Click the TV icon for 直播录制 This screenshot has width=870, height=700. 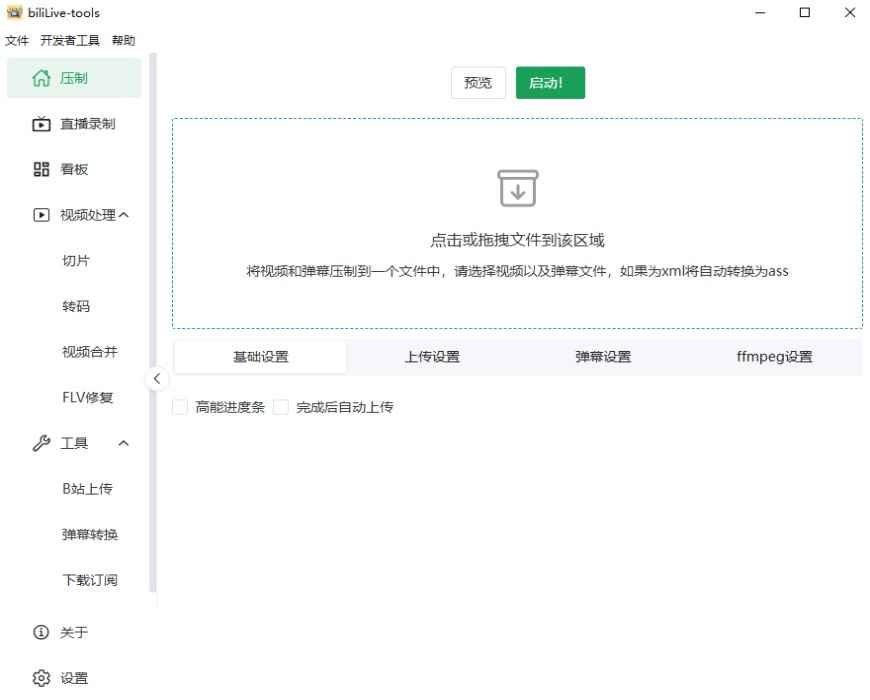pos(41,124)
